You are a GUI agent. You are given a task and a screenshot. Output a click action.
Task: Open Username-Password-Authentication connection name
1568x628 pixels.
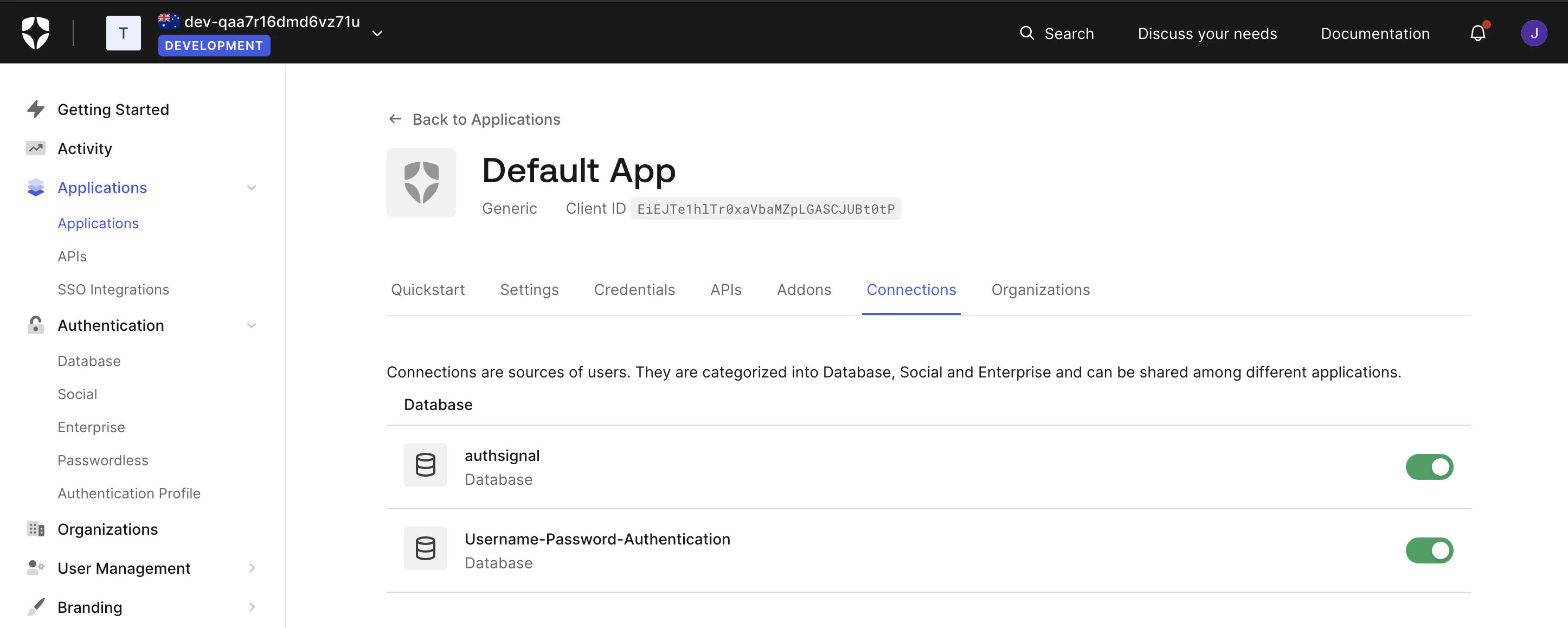(x=597, y=539)
